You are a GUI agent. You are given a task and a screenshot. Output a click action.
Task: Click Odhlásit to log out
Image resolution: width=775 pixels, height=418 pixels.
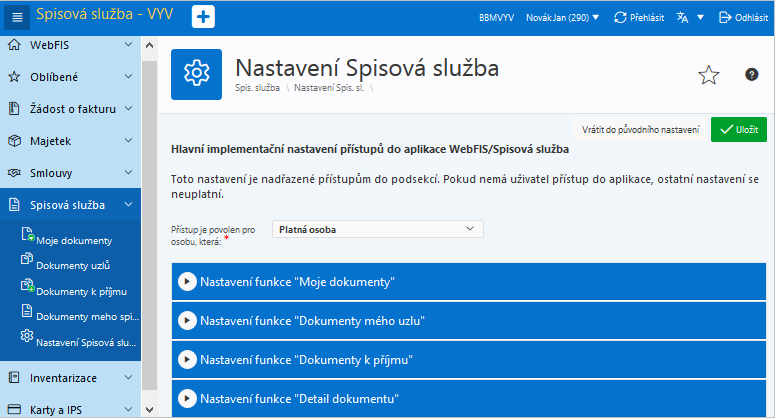(x=743, y=17)
